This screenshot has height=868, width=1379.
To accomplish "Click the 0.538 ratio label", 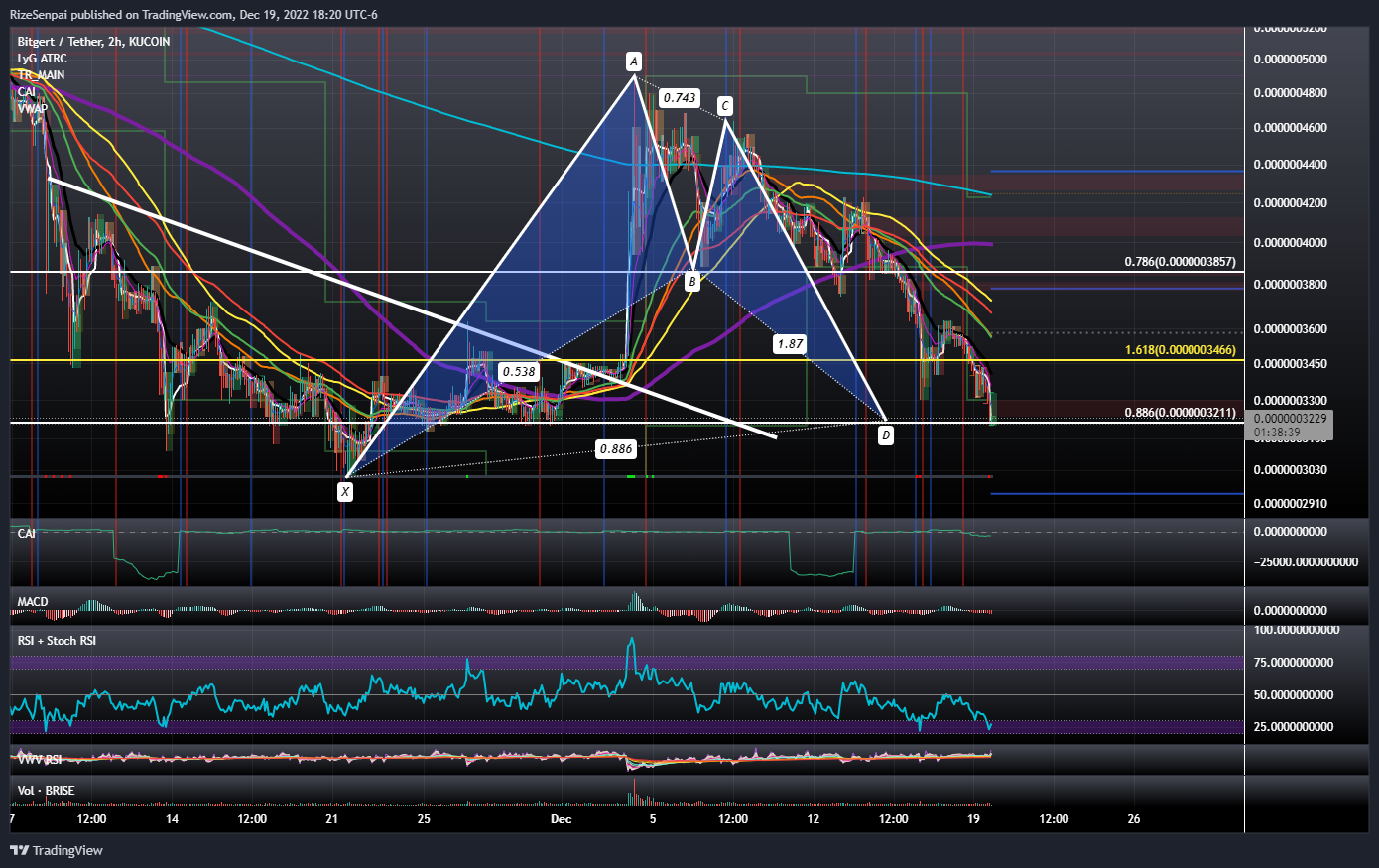I will [x=519, y=372].
